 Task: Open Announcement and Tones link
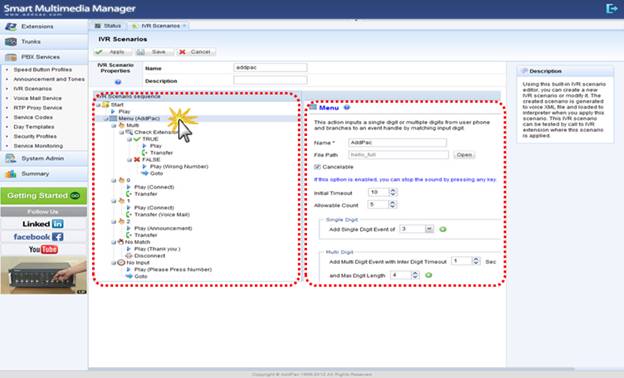click(x=49, y=79)
